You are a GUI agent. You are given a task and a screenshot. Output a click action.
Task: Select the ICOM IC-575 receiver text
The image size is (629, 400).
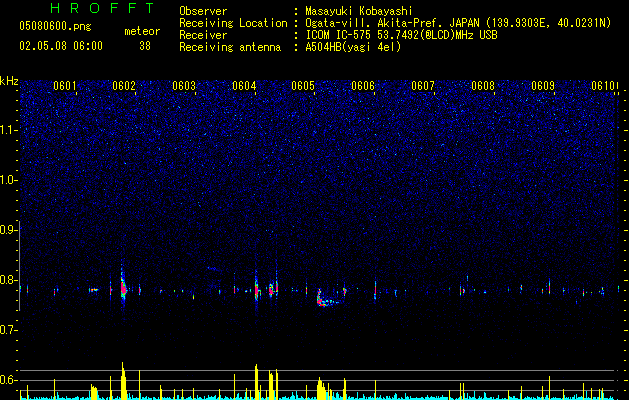coord(401,35)
